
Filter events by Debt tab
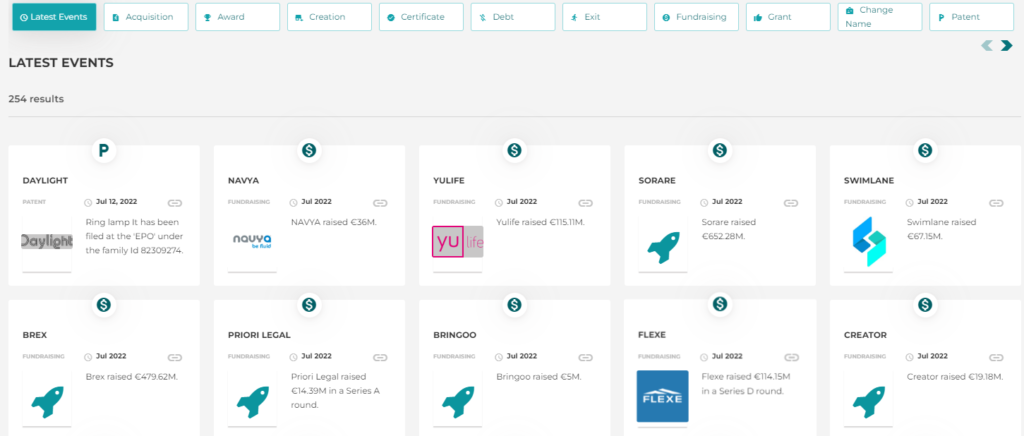click(x=513, y=17)
